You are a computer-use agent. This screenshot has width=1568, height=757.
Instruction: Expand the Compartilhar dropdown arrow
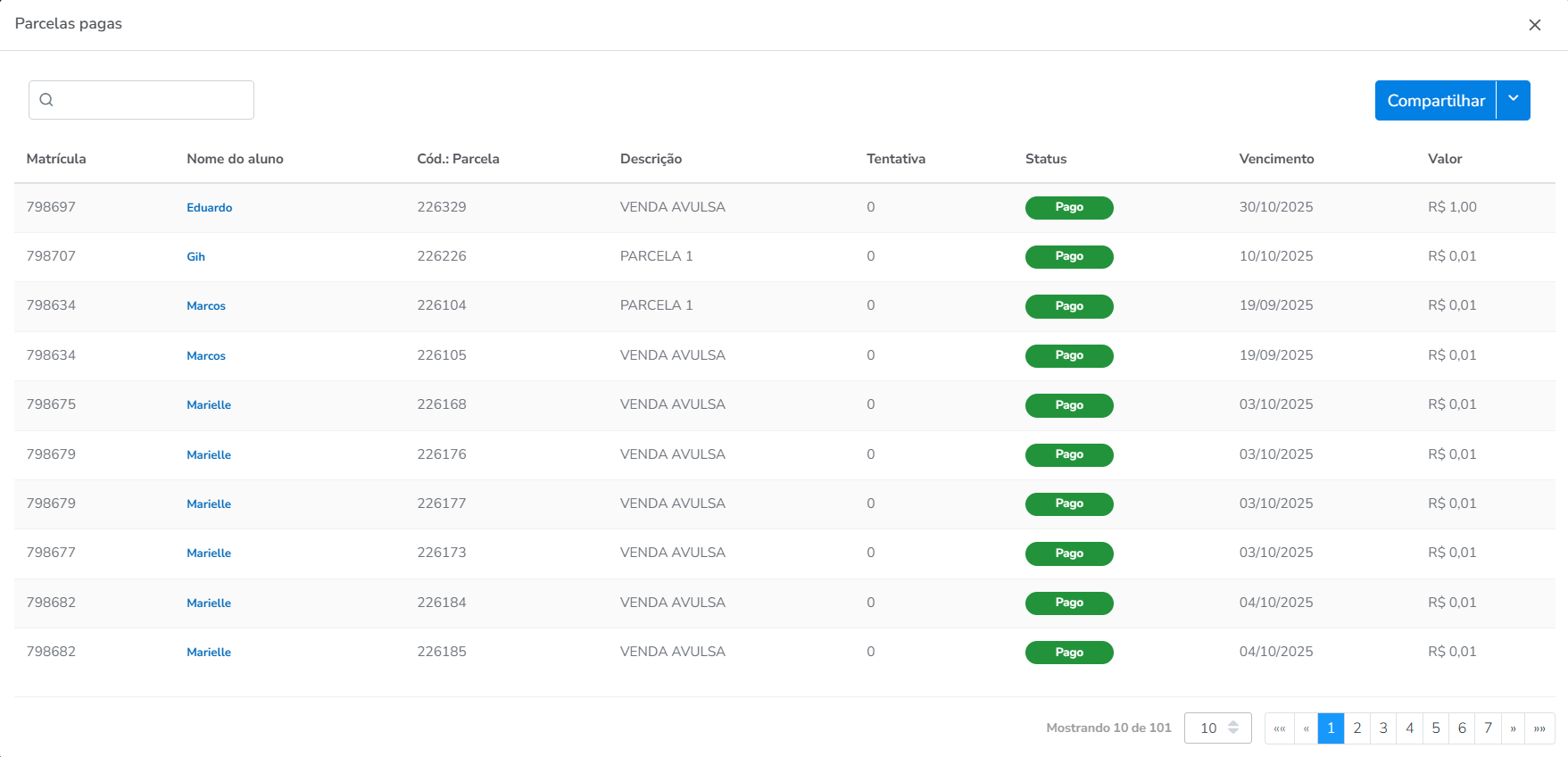(1514, 100)
